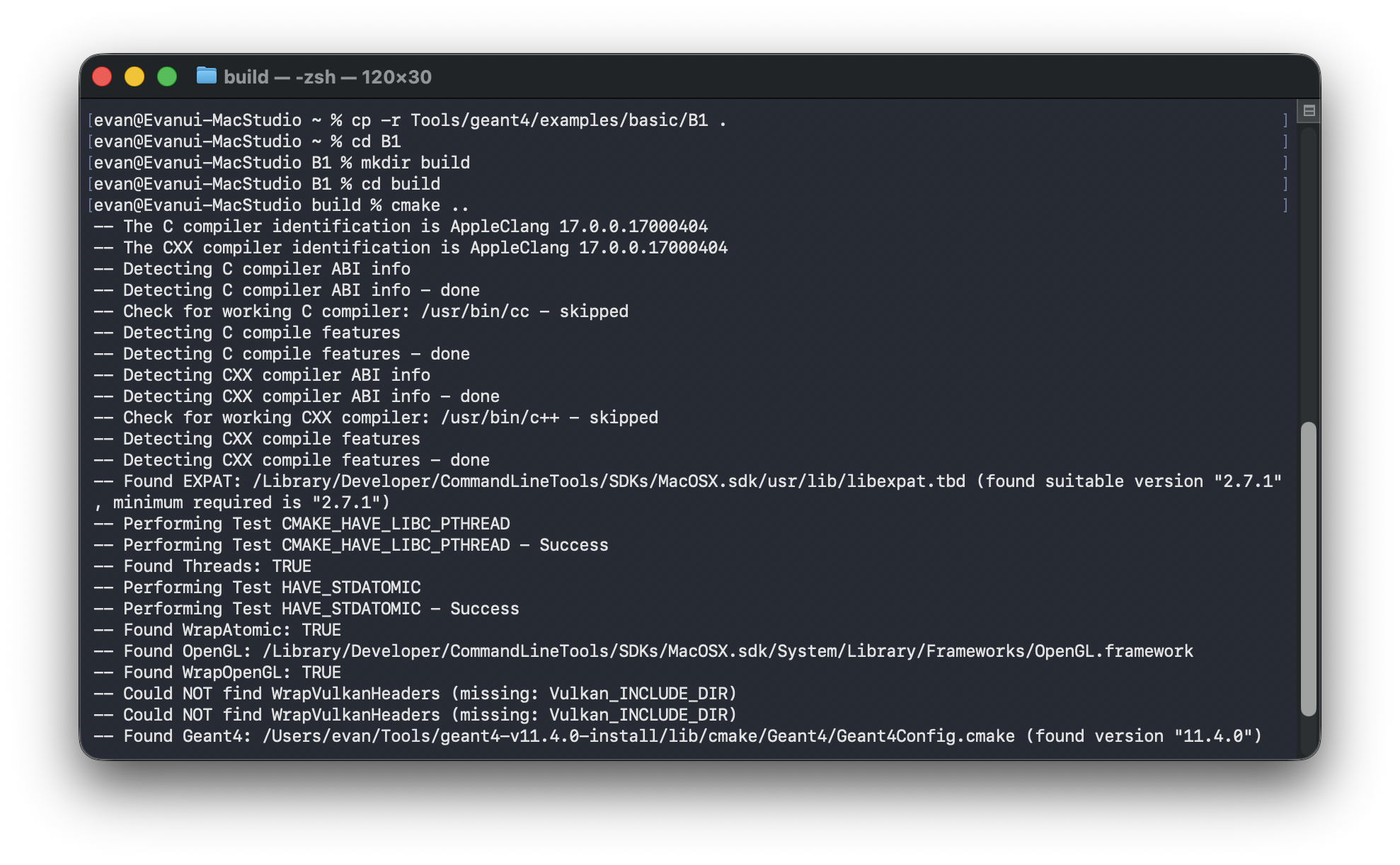
Task: Click the OpenGL.framework path text
Action: (x=727, y=651)
